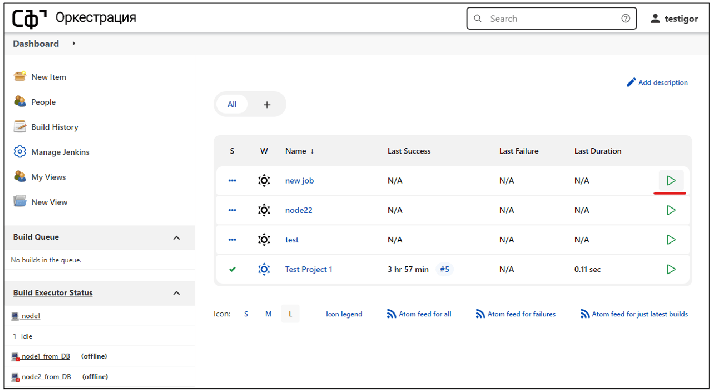713x390 pixels.
Task: Sort by Last Success column header
Action: [x=409, y=151]
